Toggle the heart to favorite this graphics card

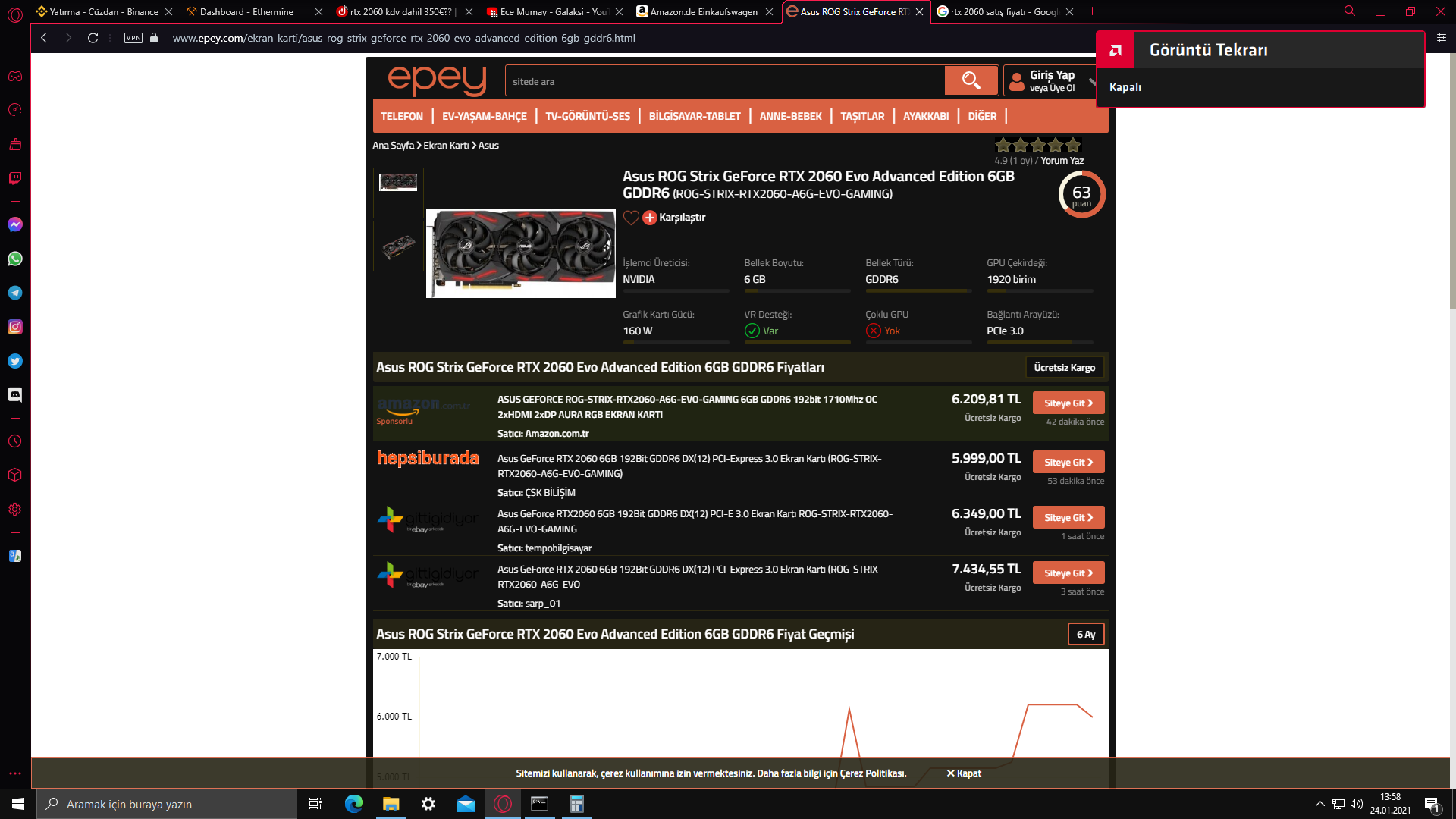click(x=631, y=218)
